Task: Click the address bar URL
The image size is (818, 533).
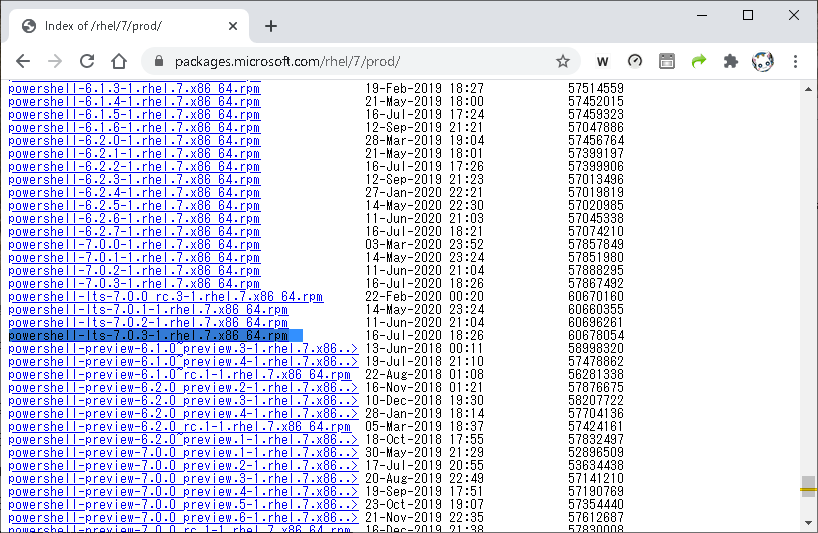Action: 287,62
